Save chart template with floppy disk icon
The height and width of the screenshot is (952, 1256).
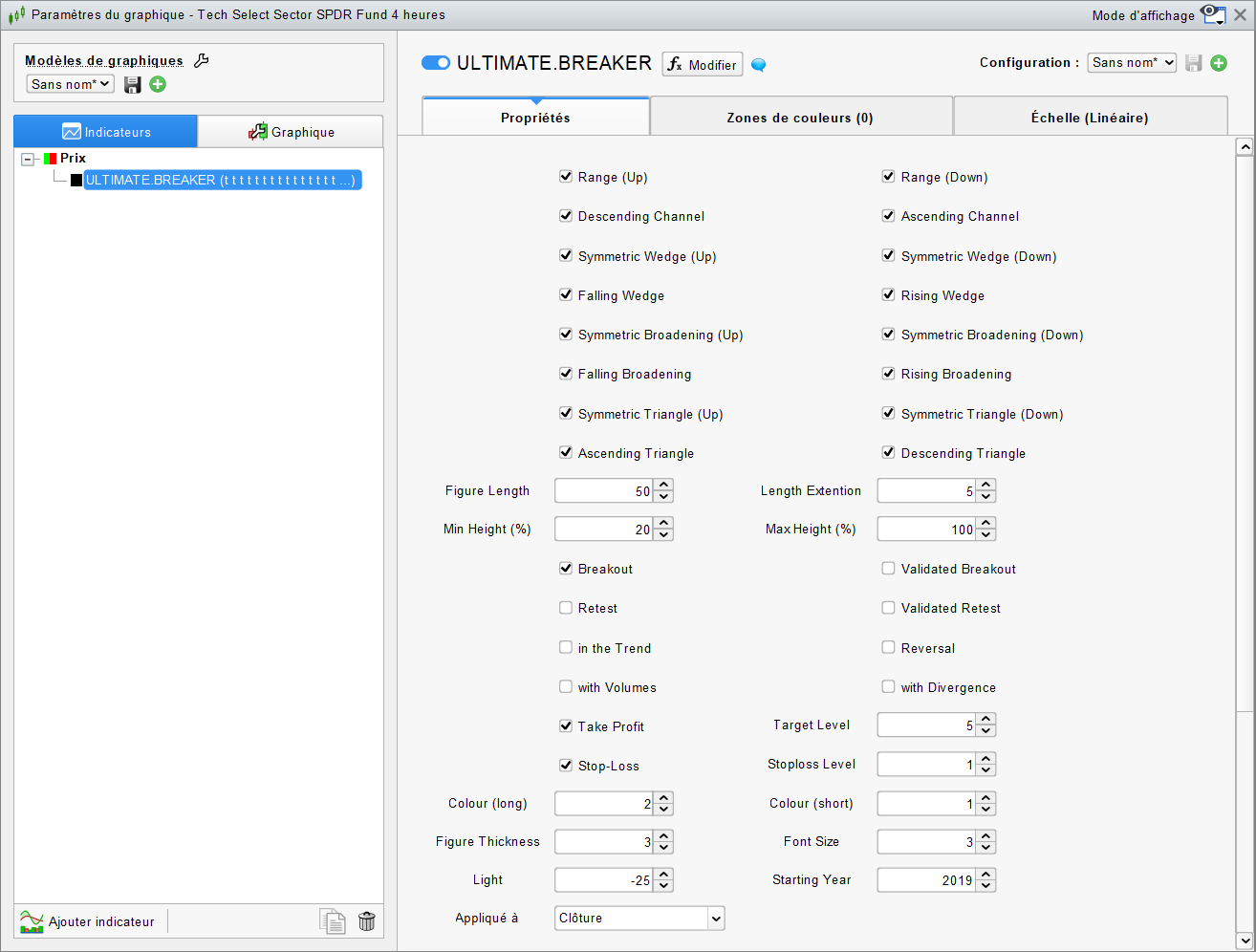point(133,84)
